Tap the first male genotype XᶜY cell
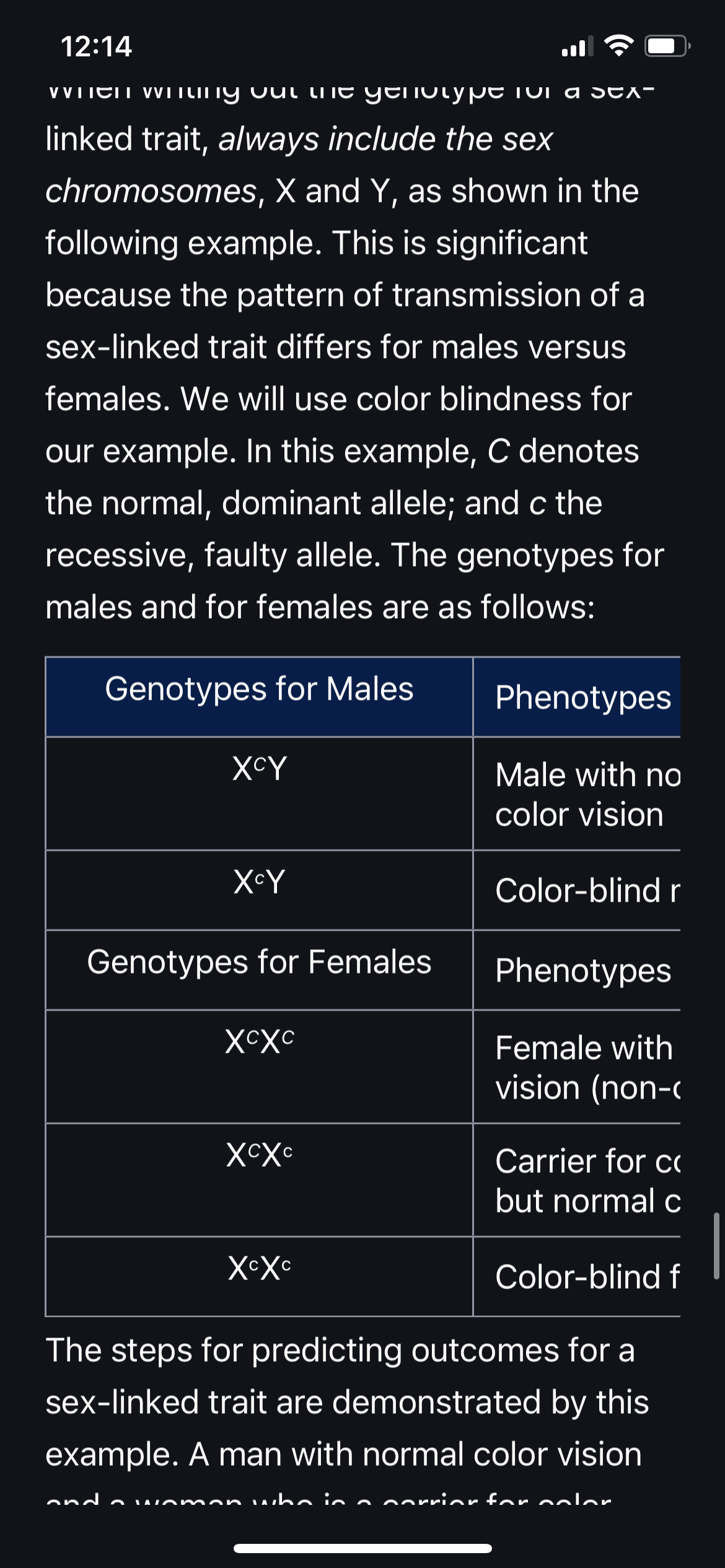This screenshot has height=1568, width=725. pyautogui.click(x=259, y=793)
